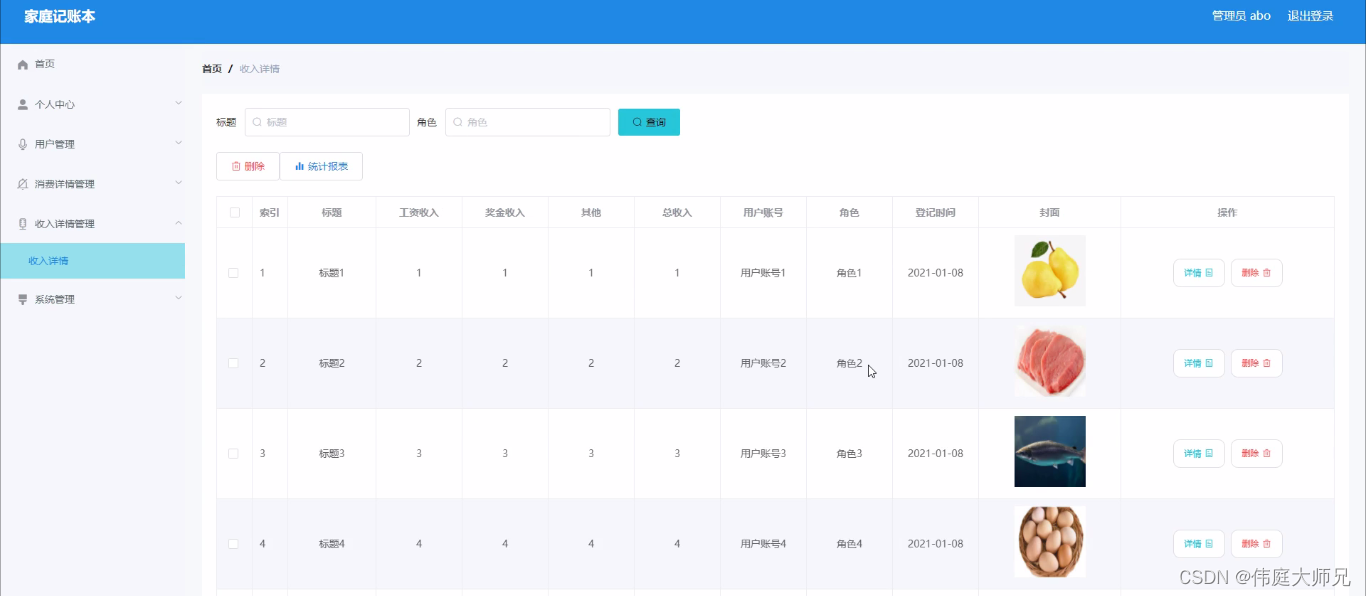Click the 工资收入 column header

coord(419,213)
